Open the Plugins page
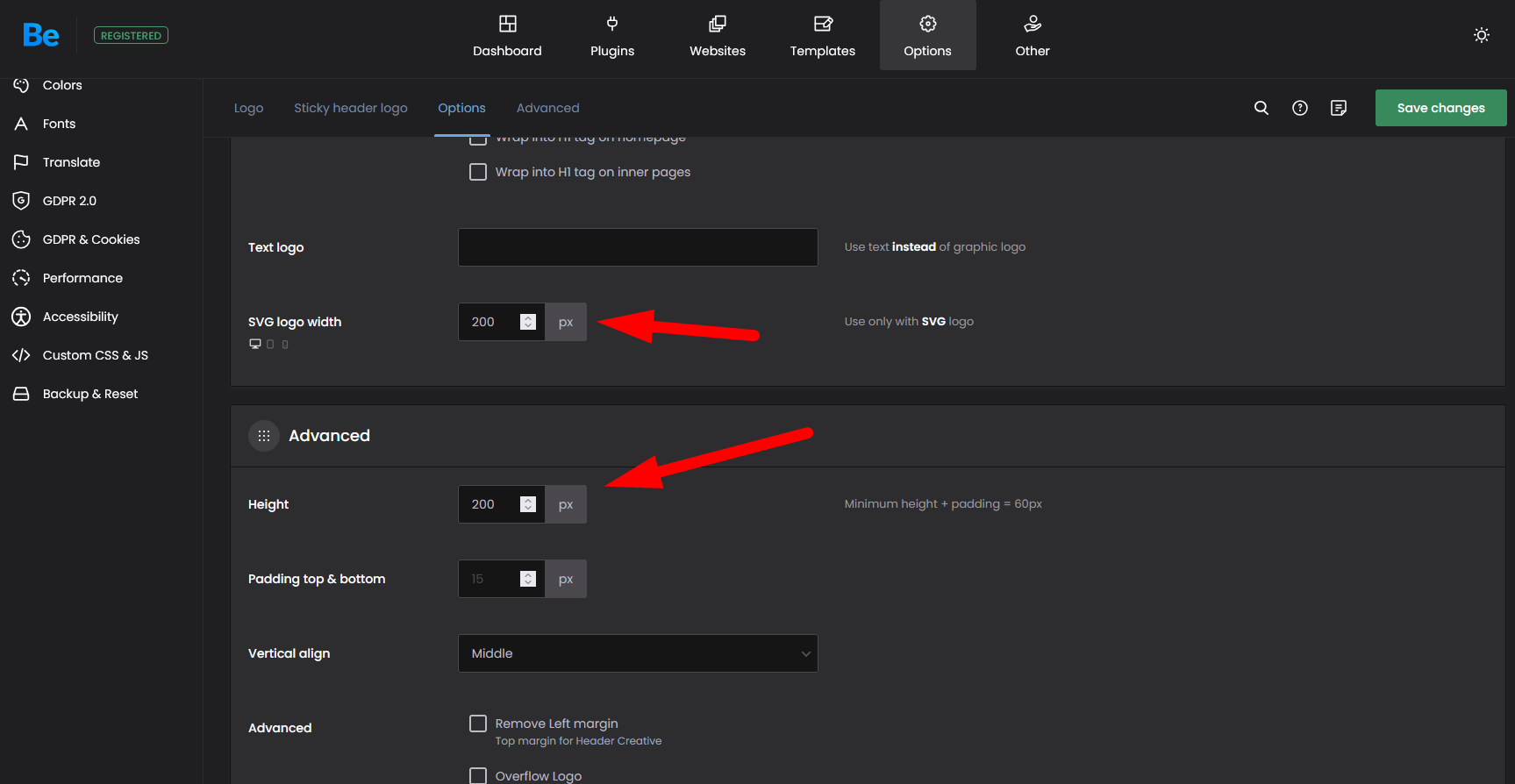Viewport: 1515px width, 784px height. (612, 36)
